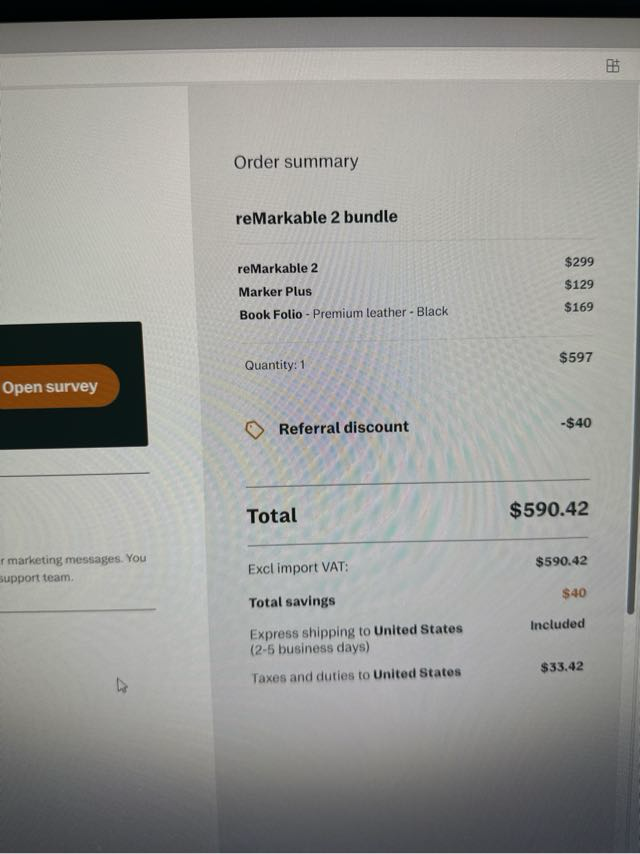The width and height of the screenshot is (640, 854).
Task: Click the reMarkable 2 line item
Action: (x=278, y=268)
